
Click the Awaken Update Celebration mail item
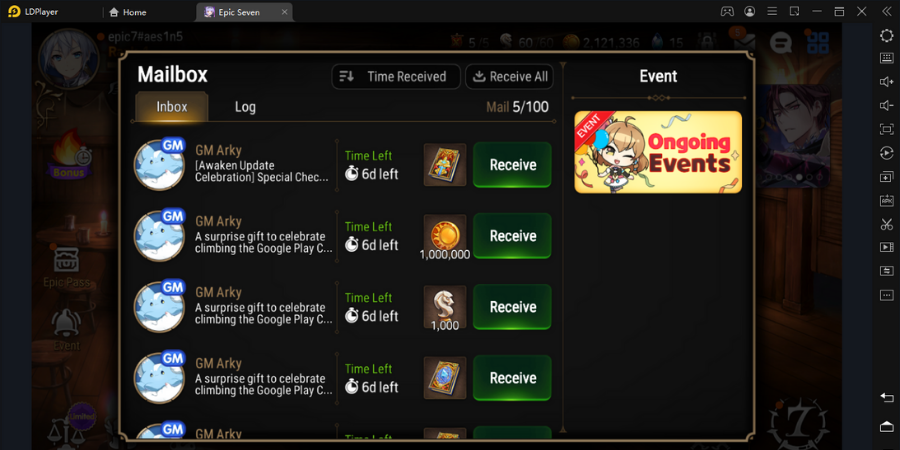(x=343, y=165)
